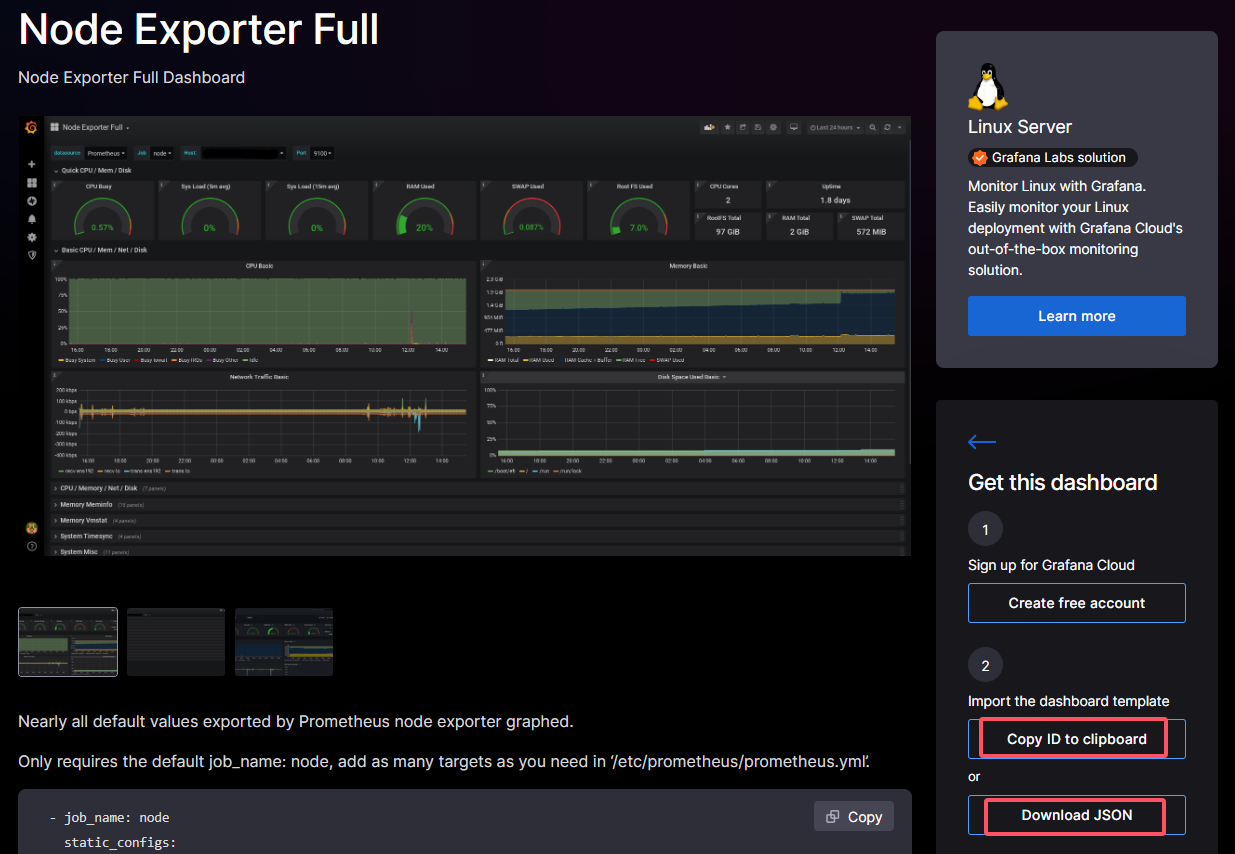This screenshot has width=1235, height=854.
Task: Open the Last 24 hours time picker
Action: (x=835, y=128)
